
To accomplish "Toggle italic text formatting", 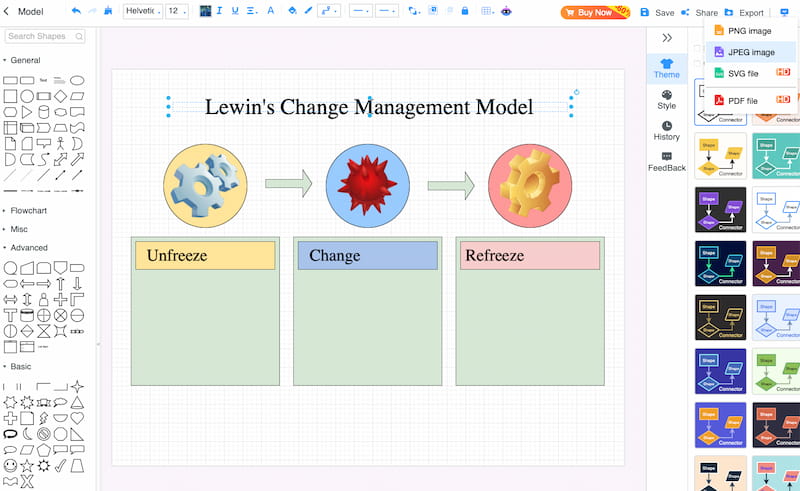I will [219, 11].
